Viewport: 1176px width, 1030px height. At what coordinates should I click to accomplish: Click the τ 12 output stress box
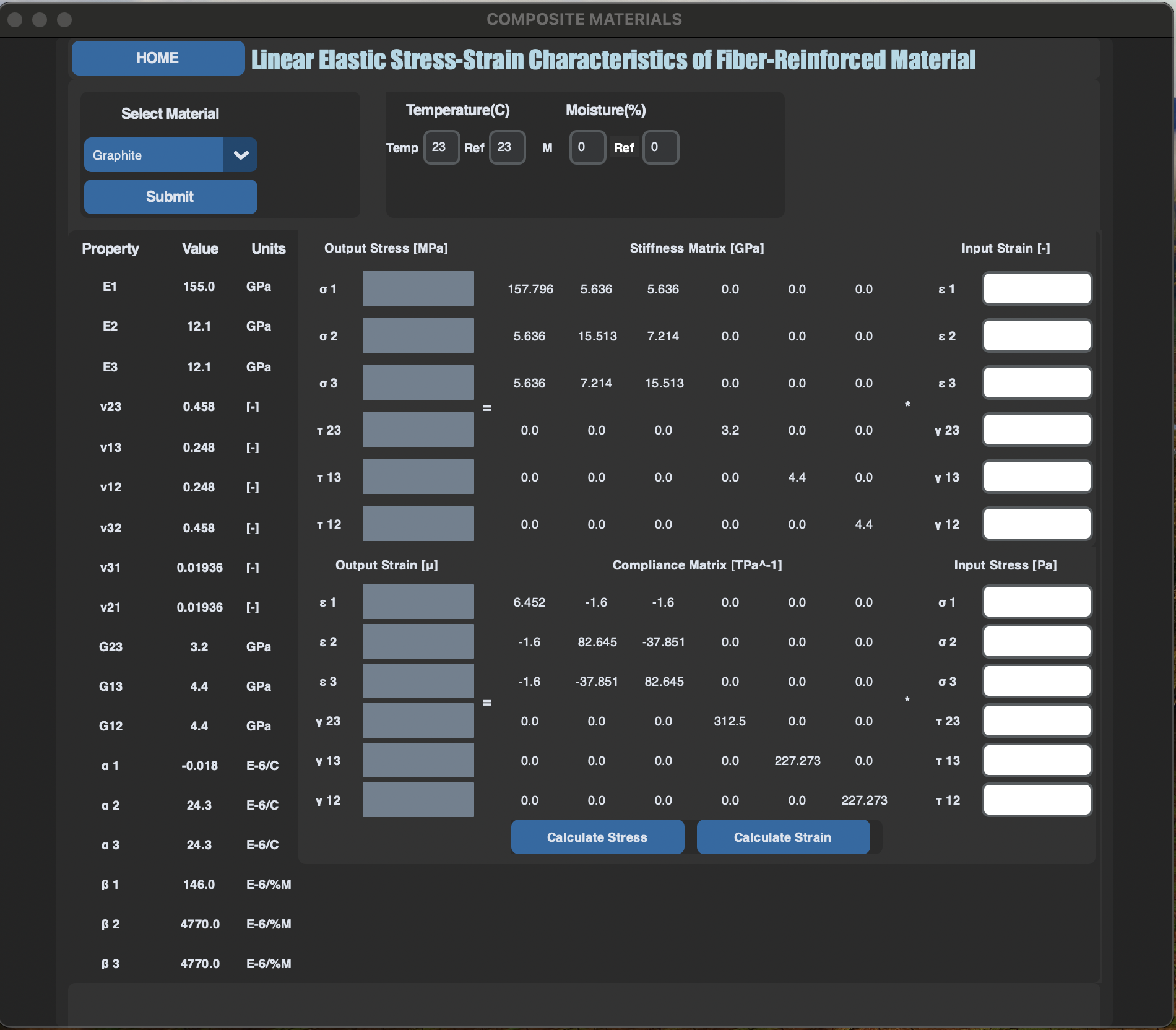coord(418,524)
